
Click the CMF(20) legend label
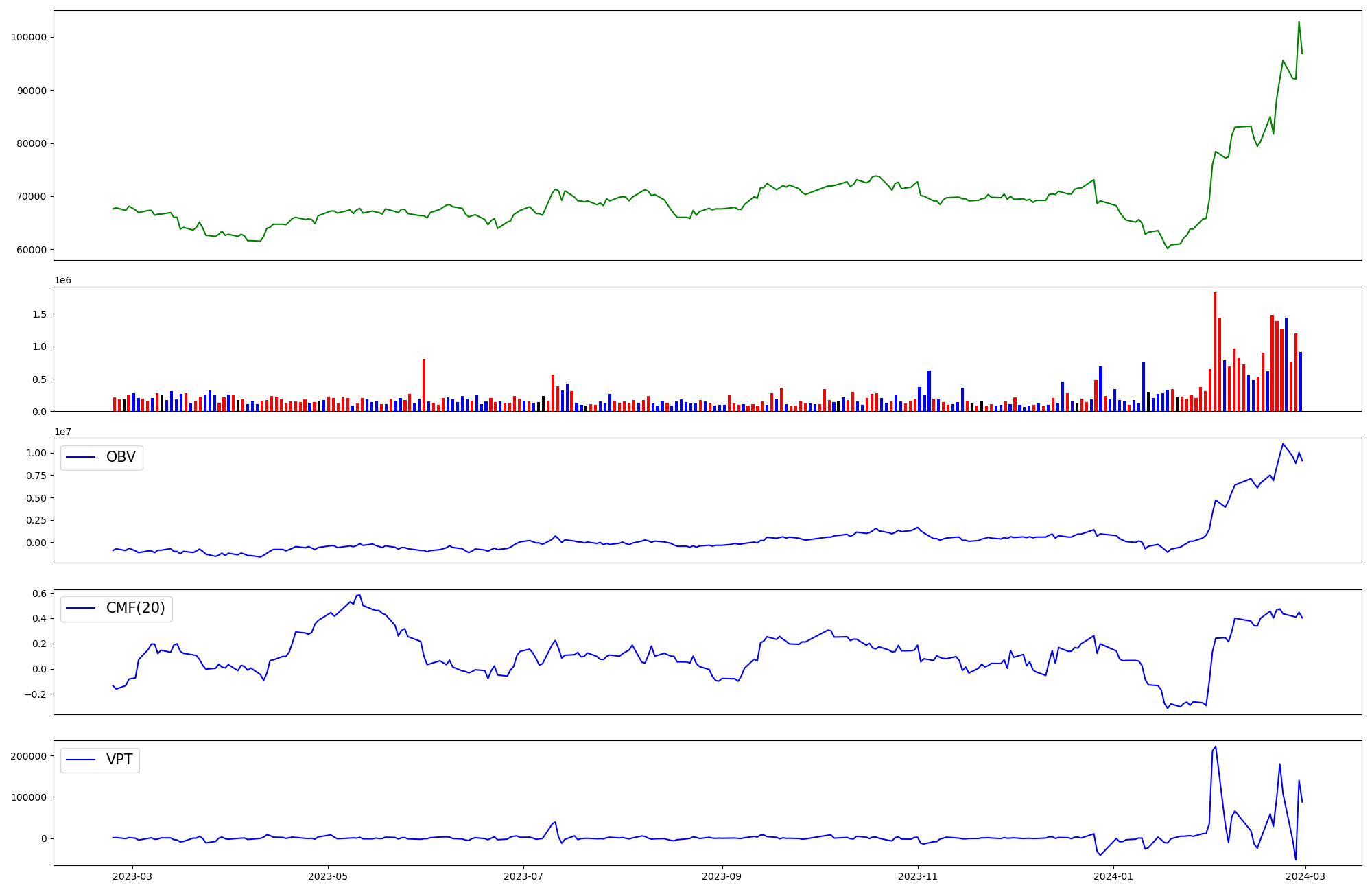(135, 608)
